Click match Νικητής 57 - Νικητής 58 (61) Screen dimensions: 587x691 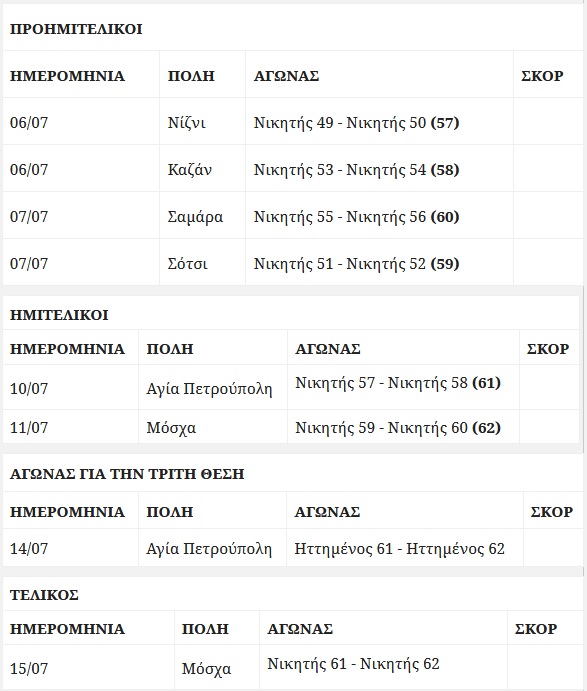(x=398, y=383)
